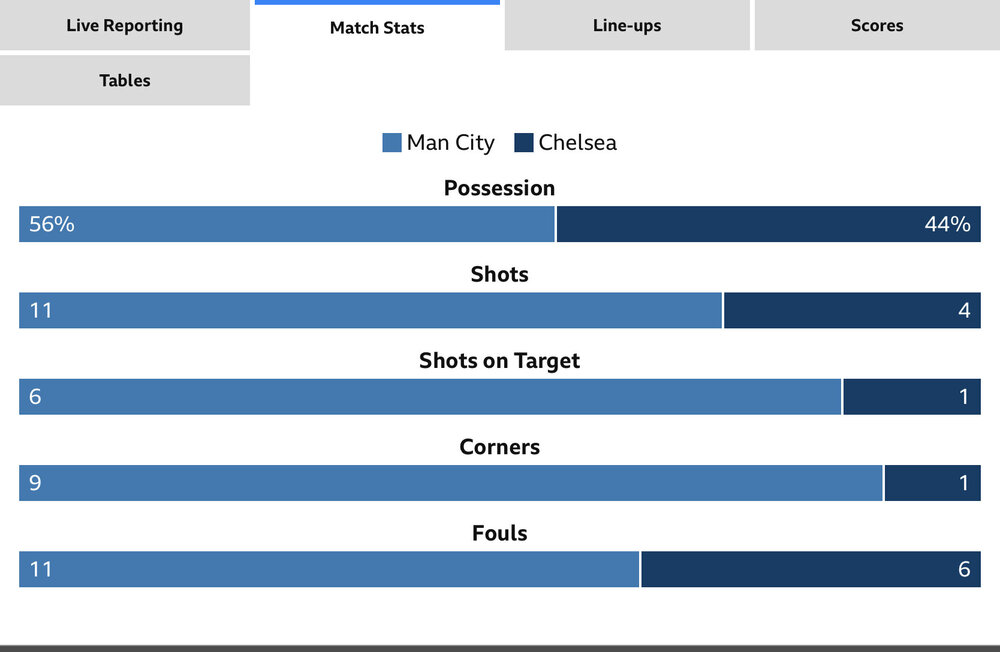Select Man City's 11 shots bar

[x=370, y=310]
